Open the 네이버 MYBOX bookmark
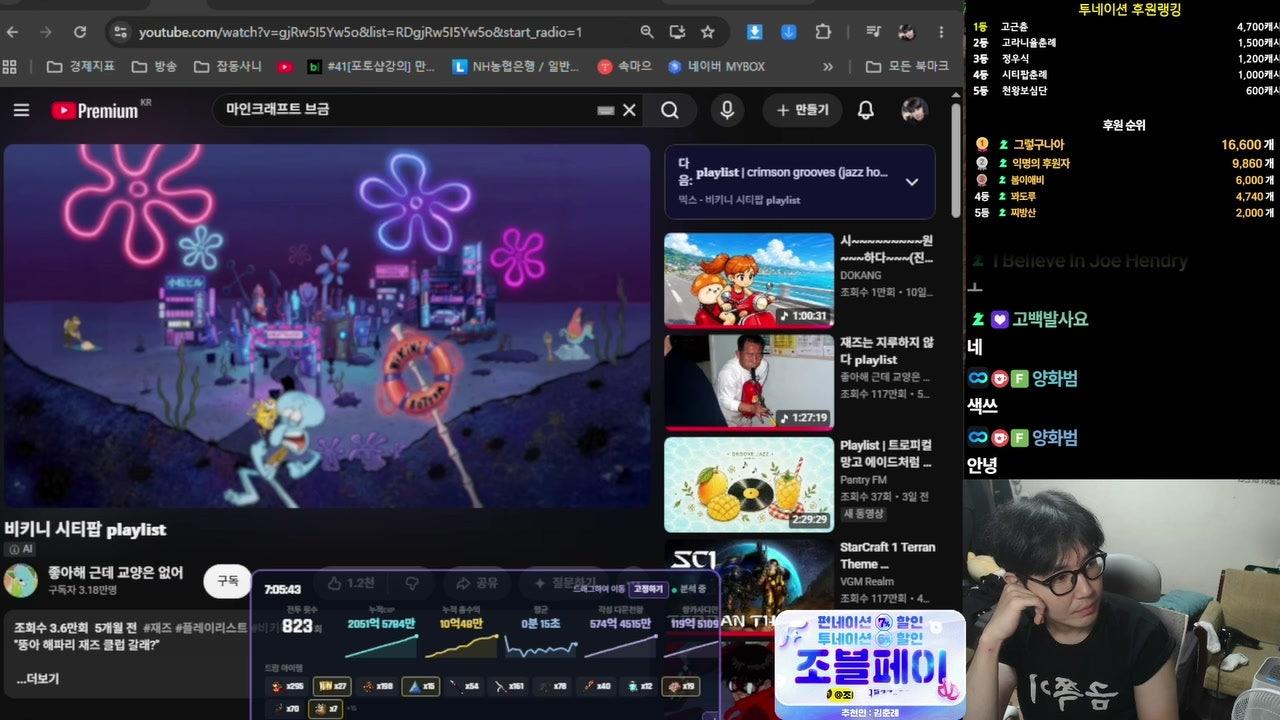Viewport: 1280px width, 720px height. point(716,67)
